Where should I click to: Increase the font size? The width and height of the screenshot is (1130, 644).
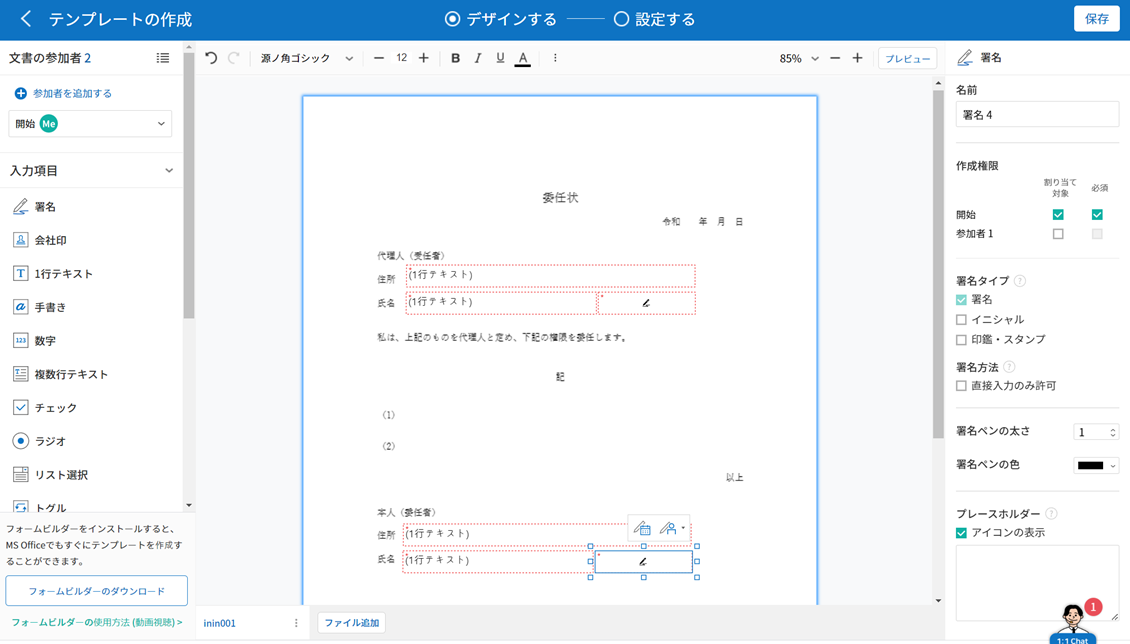click(x=424, y=58)
